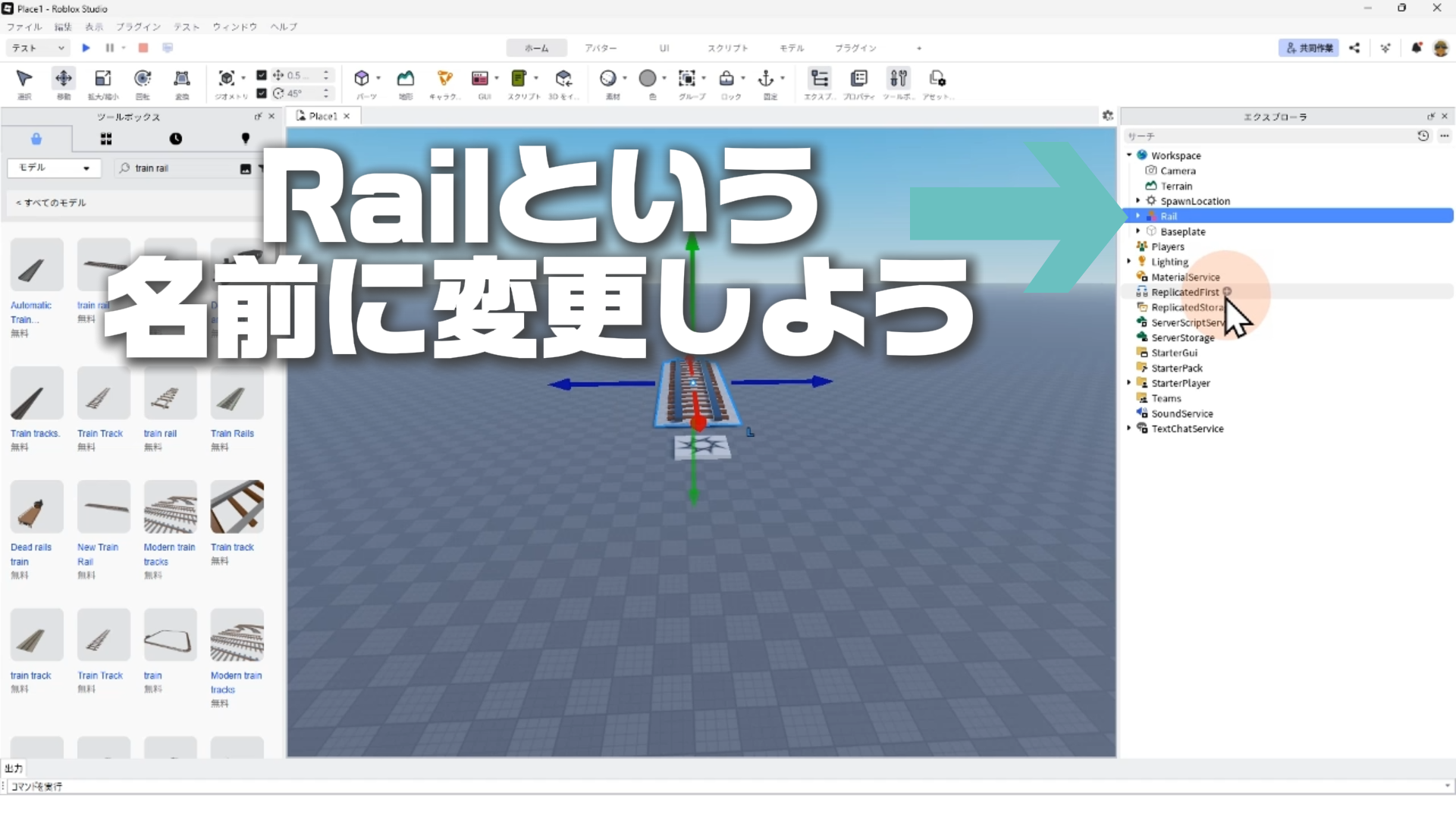Viewport: 1456px width, 819px height.
Task: Select the Modern train tracks thumbnail
Action: (x=170, y=507)
